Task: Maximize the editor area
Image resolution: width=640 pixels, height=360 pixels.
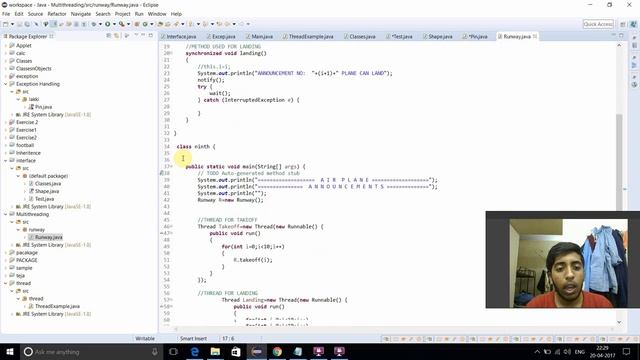Action: 621,36
